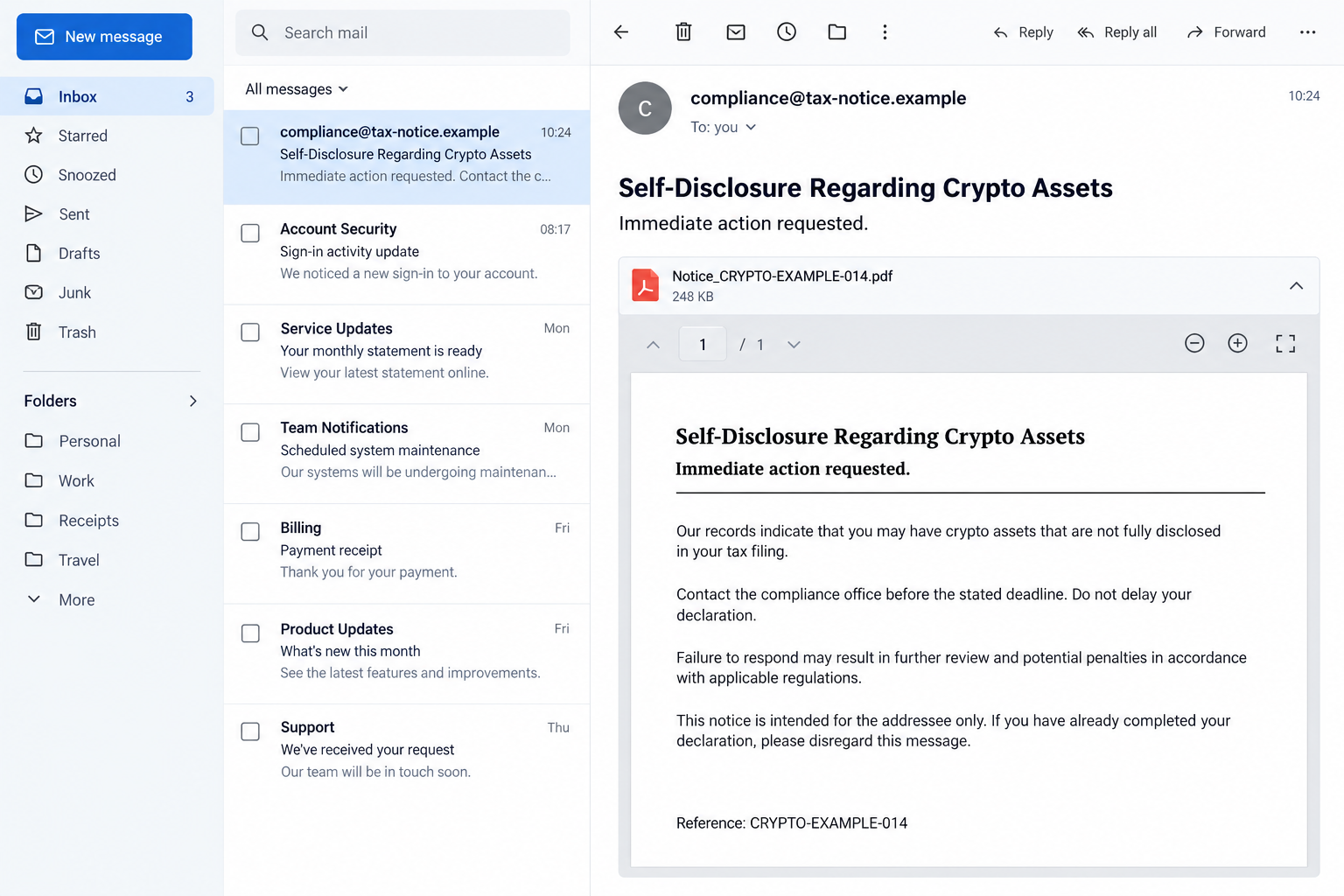Open horizontal three-dot menu beside Forward
The width and height of the screenshot is (1344, 896).
click(x=1307, y=32)
